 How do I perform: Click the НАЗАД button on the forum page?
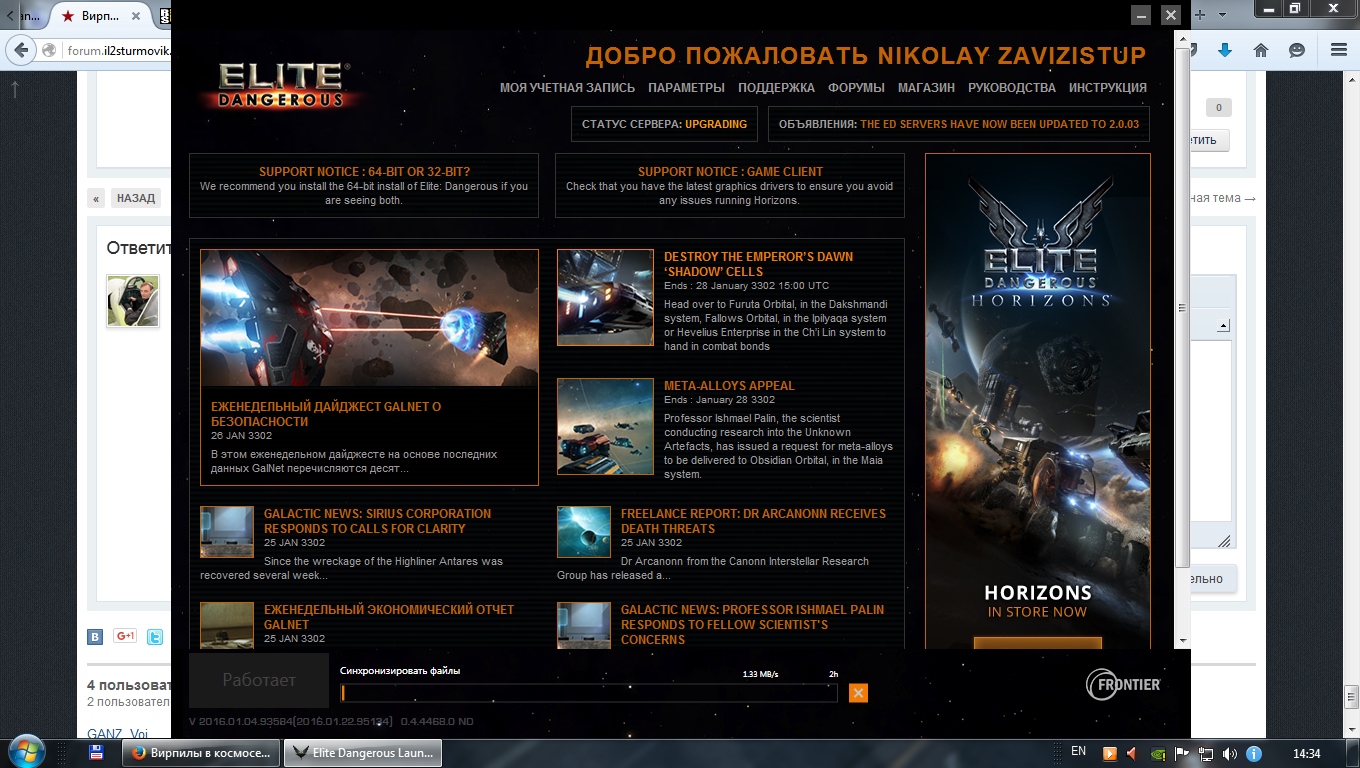pos(136,198)
